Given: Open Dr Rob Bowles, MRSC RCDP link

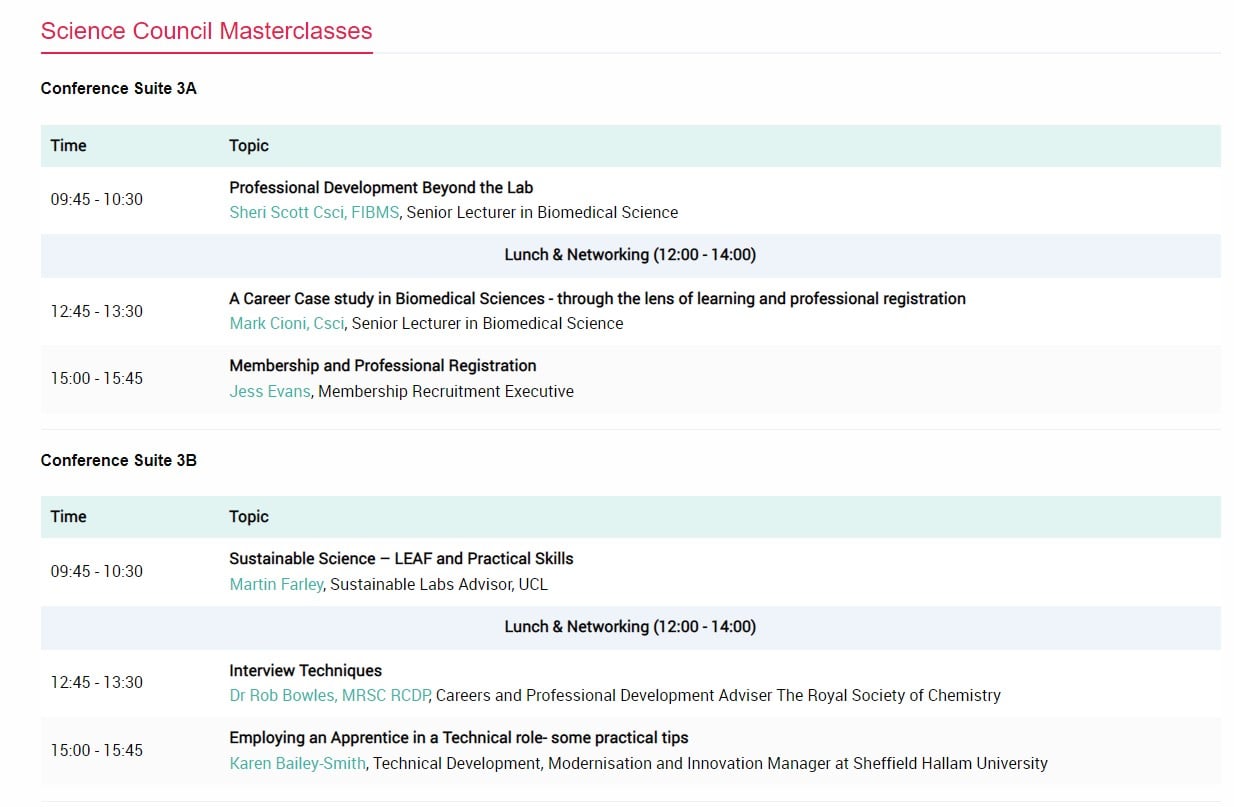Looking at the screenshot, I should [330, 695].
